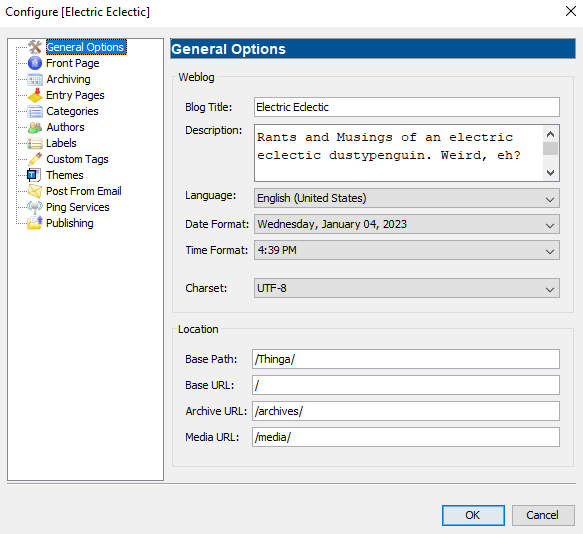583x534 pixels.
Task: Select the Ping Services antenna icon
Action: click(35, 207)
